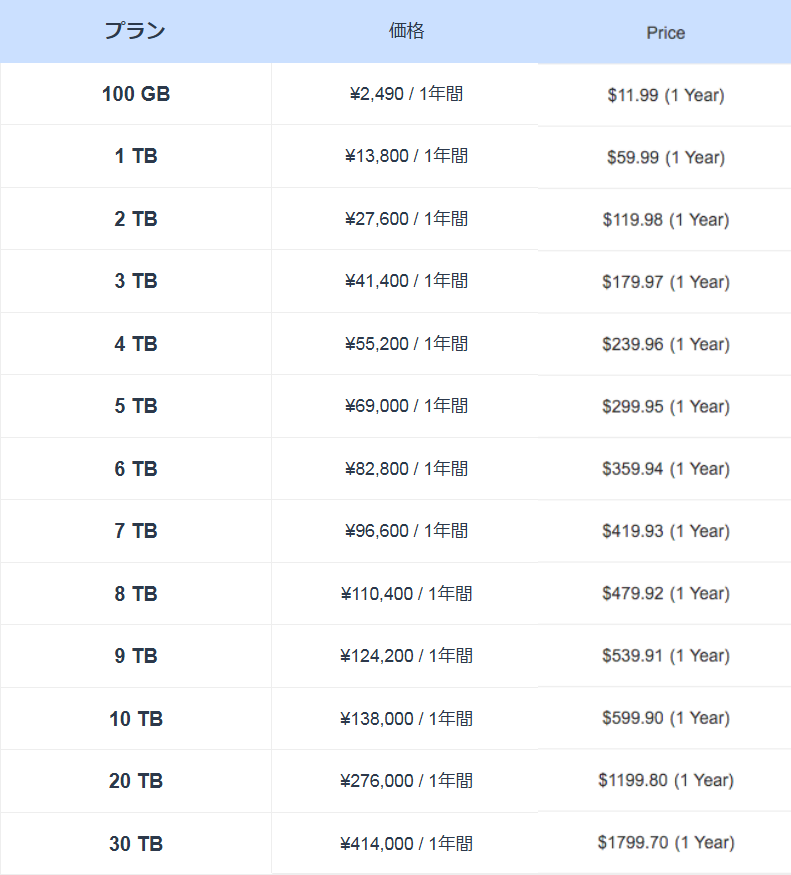
Task: Select the 10 TB plan cell
Action: point(136,719)
